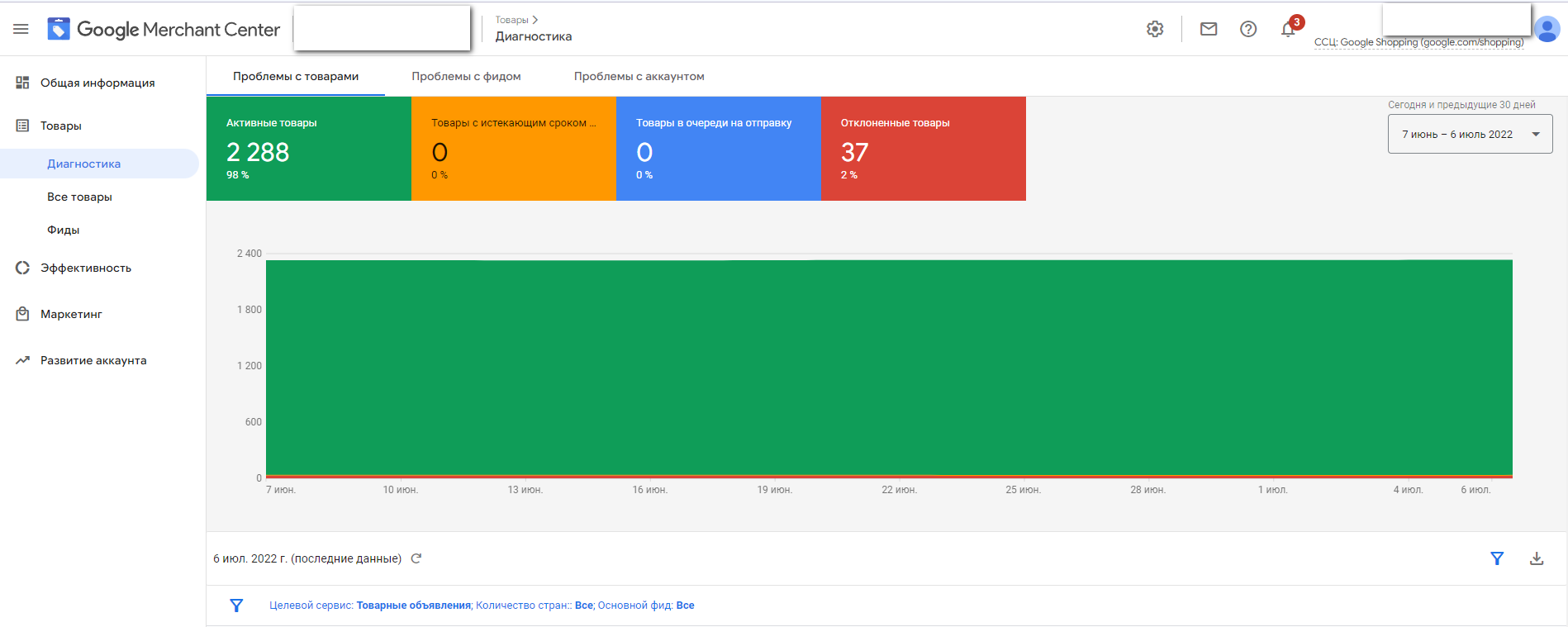Click the Эффективность circle icon
This screenshot has width=1568, height=627.
point(22,268)
